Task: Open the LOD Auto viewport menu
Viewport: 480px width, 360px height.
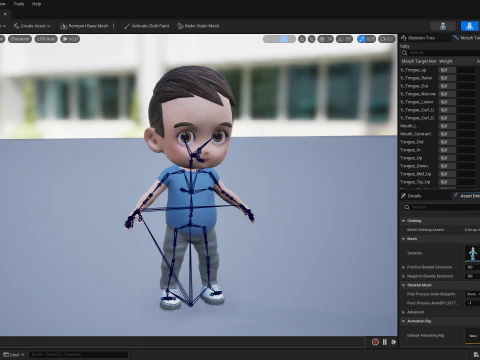Action: [x=46, y=39]
